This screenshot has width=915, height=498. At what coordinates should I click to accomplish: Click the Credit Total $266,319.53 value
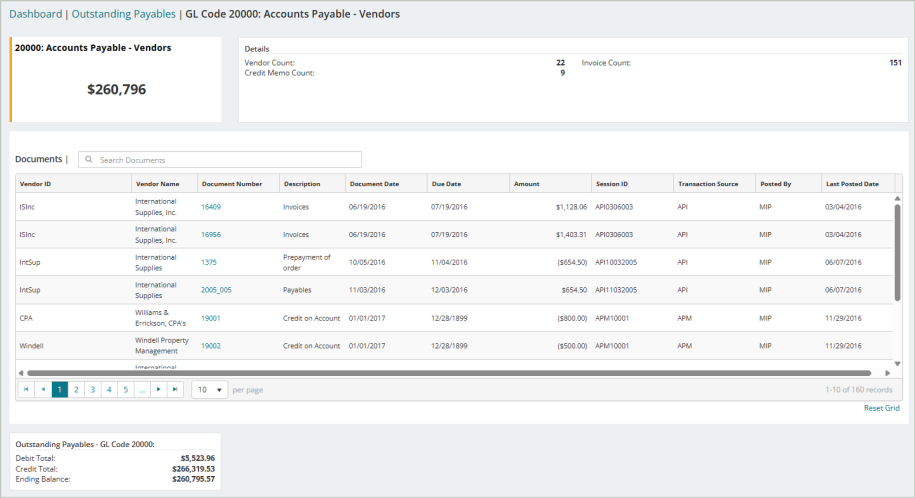click(x=193, y=469)
